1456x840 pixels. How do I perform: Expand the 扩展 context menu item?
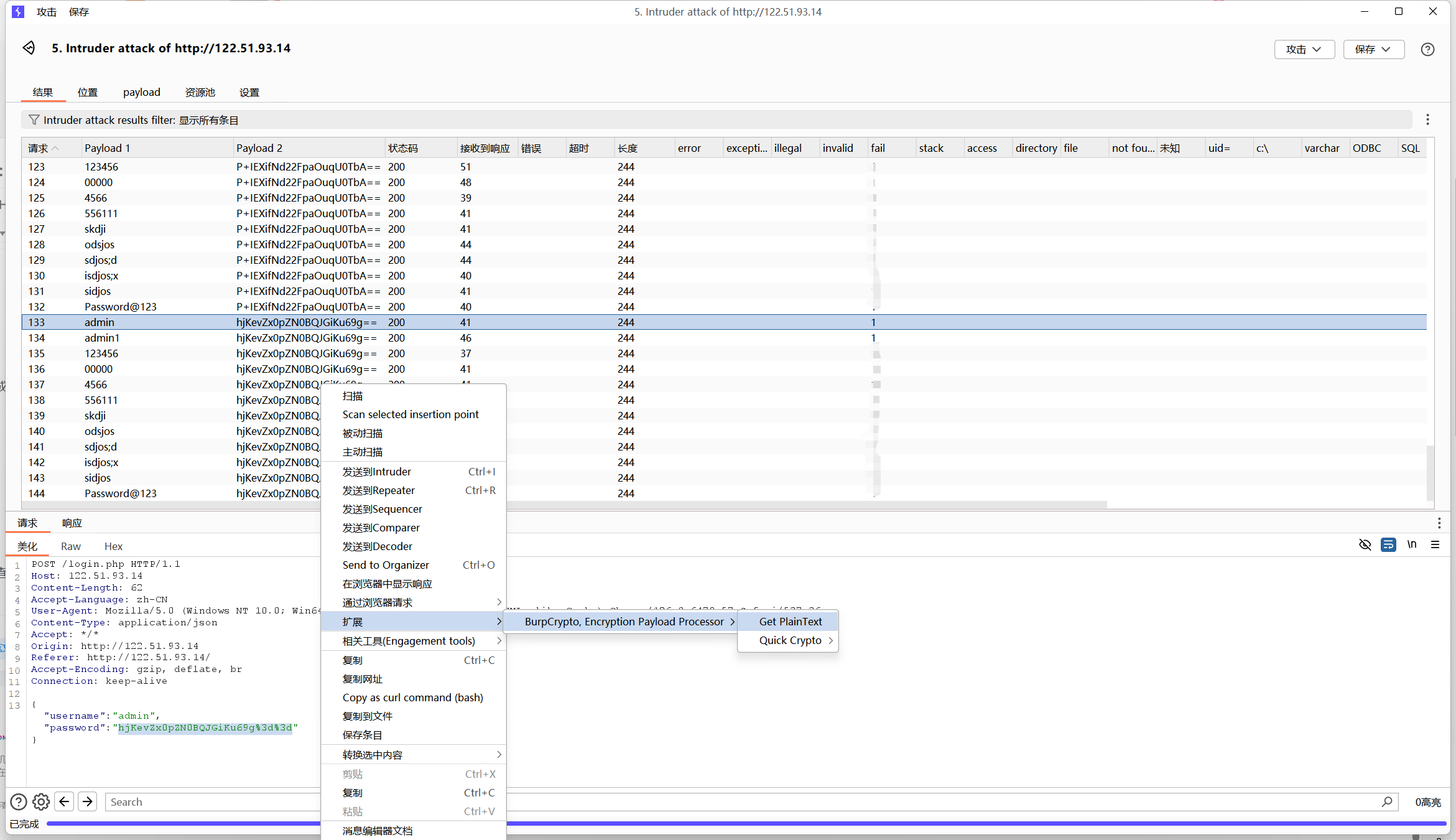(x=414, y=621)
